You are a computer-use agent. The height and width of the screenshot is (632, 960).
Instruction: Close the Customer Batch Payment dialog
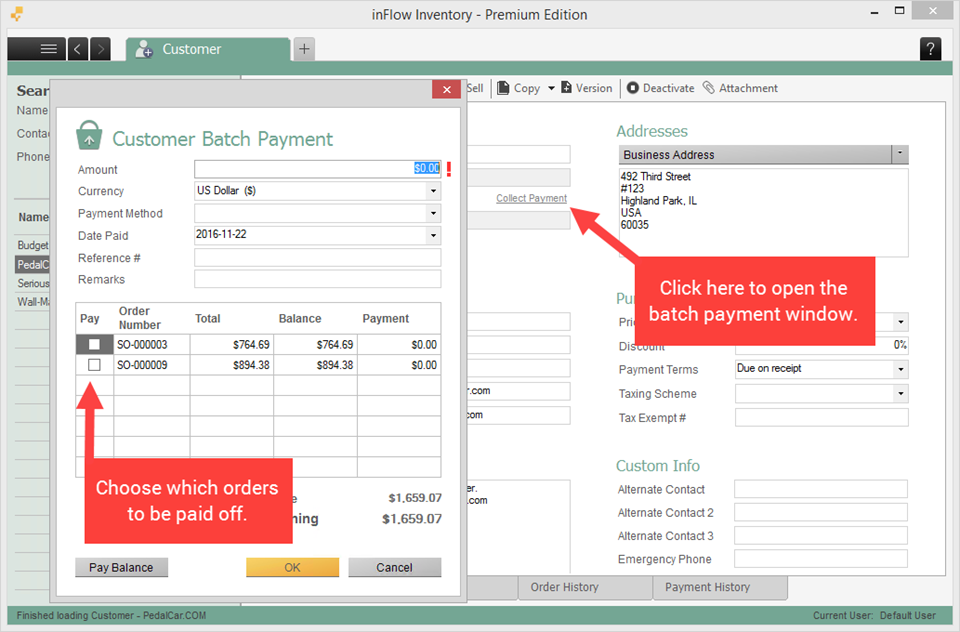pyautogui.click(x=446, y=89)
